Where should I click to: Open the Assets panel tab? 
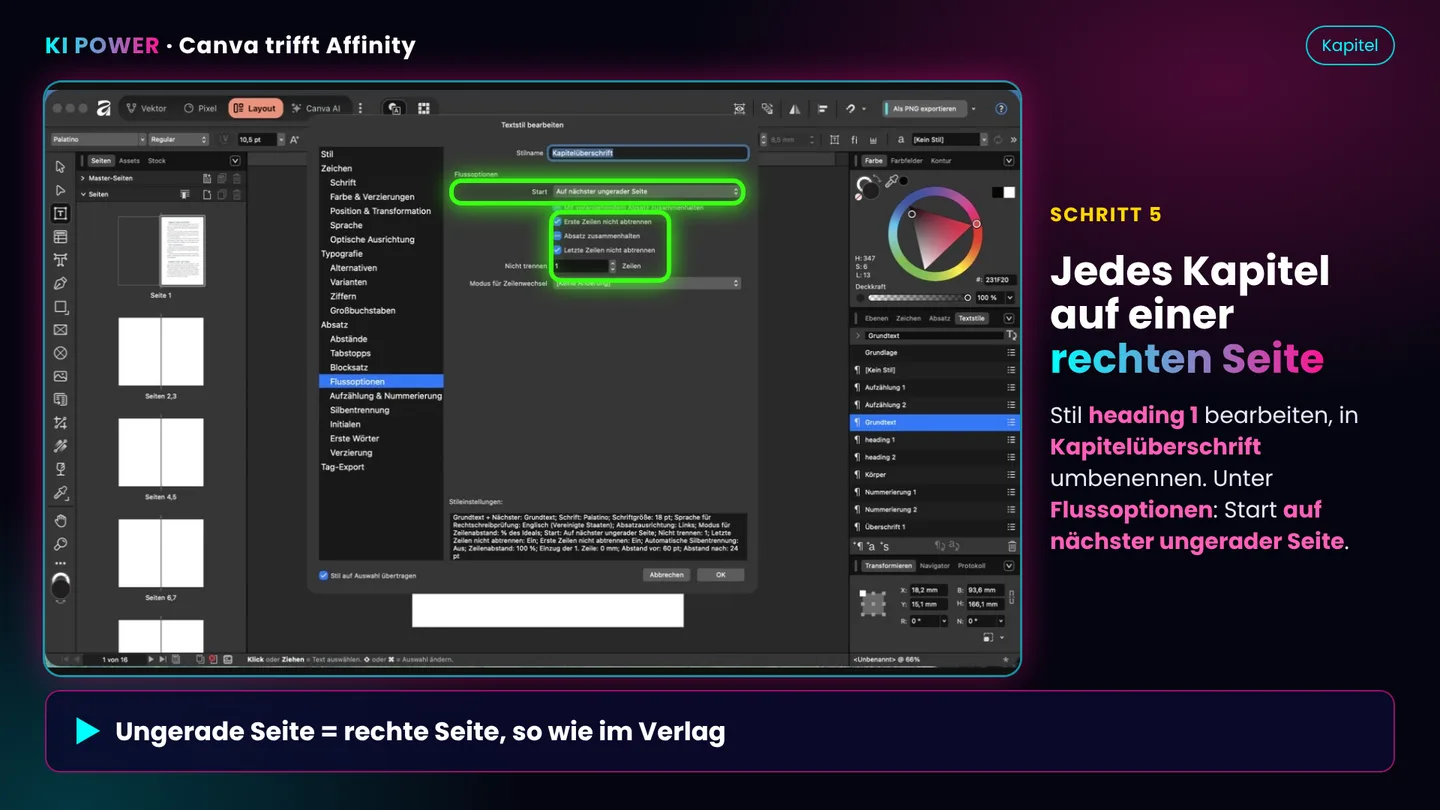[129, 161]
